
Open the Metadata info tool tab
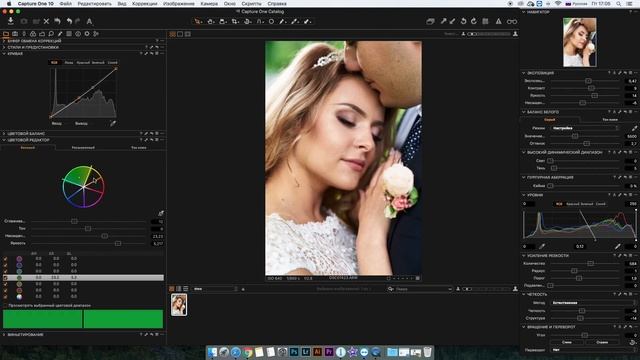tap(78, 34)
